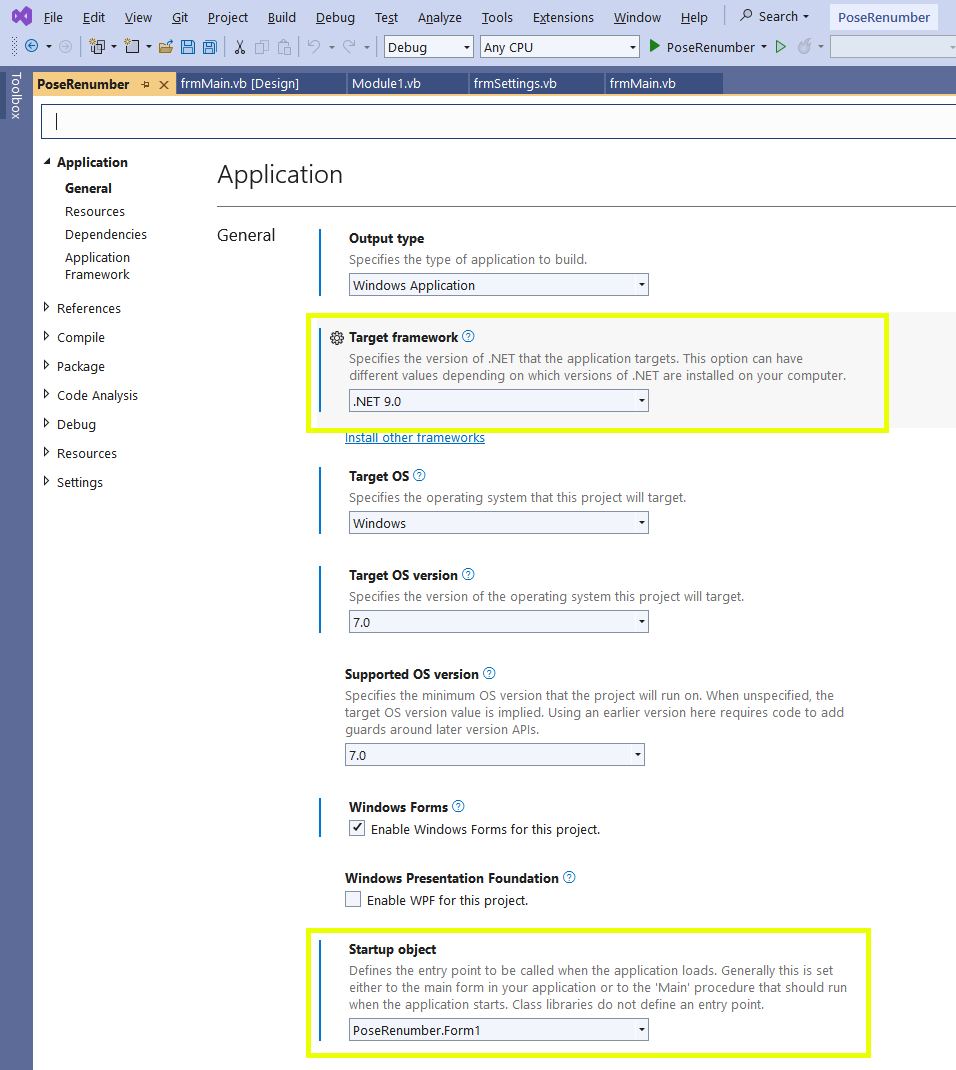Click the Navigate Backward arrow icon
This screenshot has height=1070, width=956.
tap(31, 46)
